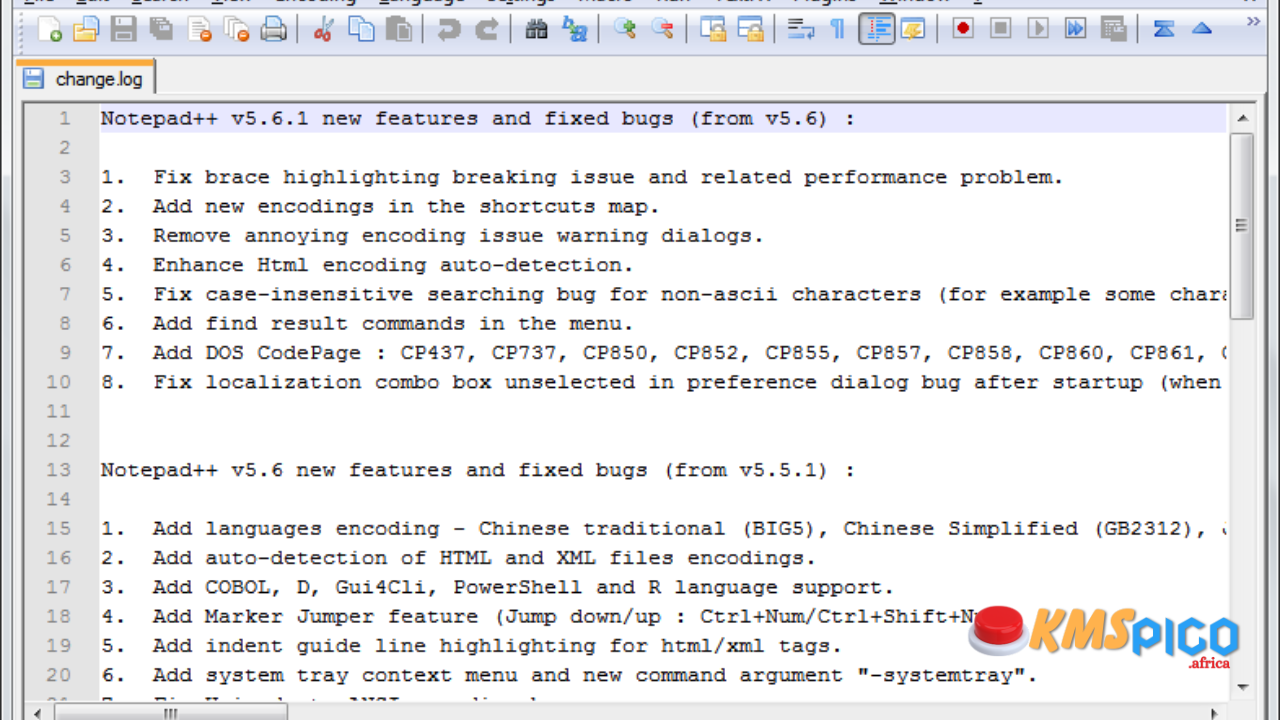Toggle synchronized horizontal scrolling icon
1280x720 pixels.
click(750, 29)
